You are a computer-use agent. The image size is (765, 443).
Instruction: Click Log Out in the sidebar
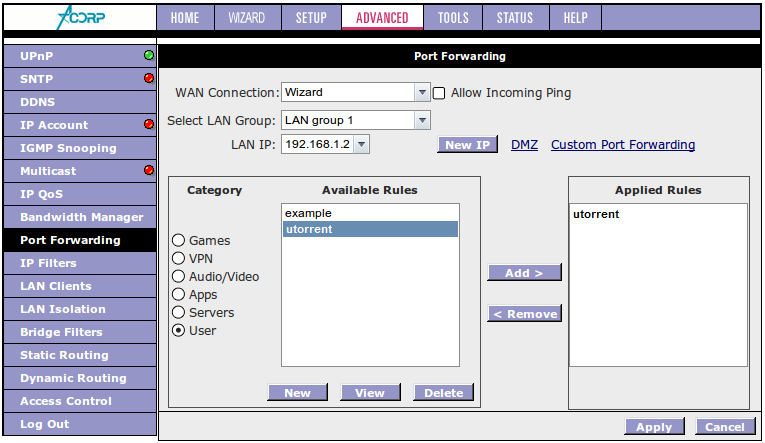[80, 424]
